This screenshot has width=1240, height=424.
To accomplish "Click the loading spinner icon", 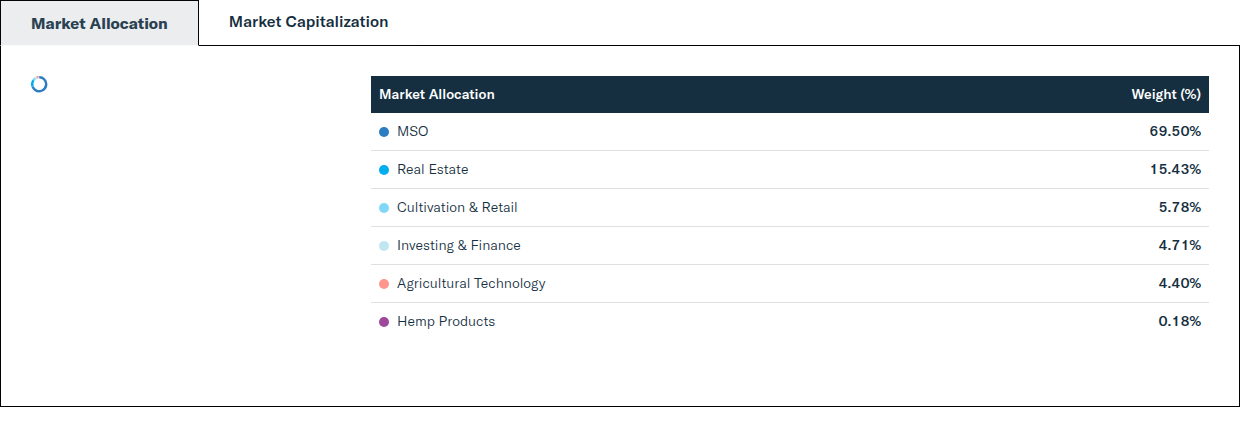I will tap(39, 84).
